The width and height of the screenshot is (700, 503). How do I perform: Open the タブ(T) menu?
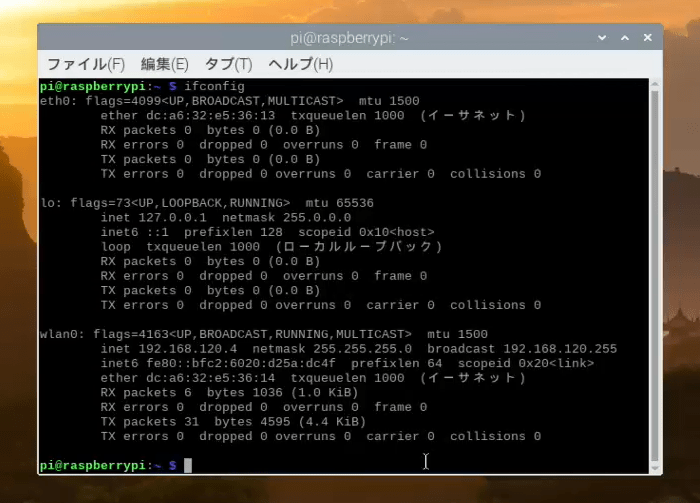(x=228, y=64)
